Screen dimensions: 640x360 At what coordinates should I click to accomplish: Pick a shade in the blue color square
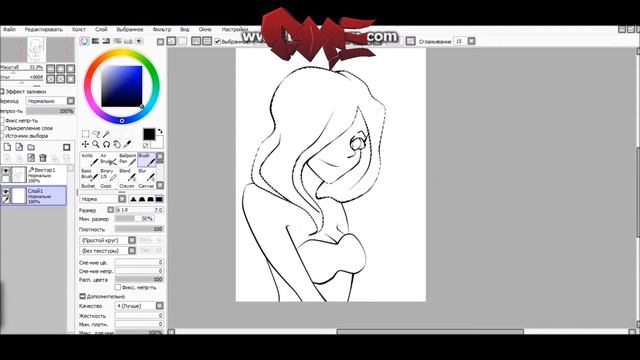[x=122, y=86]
